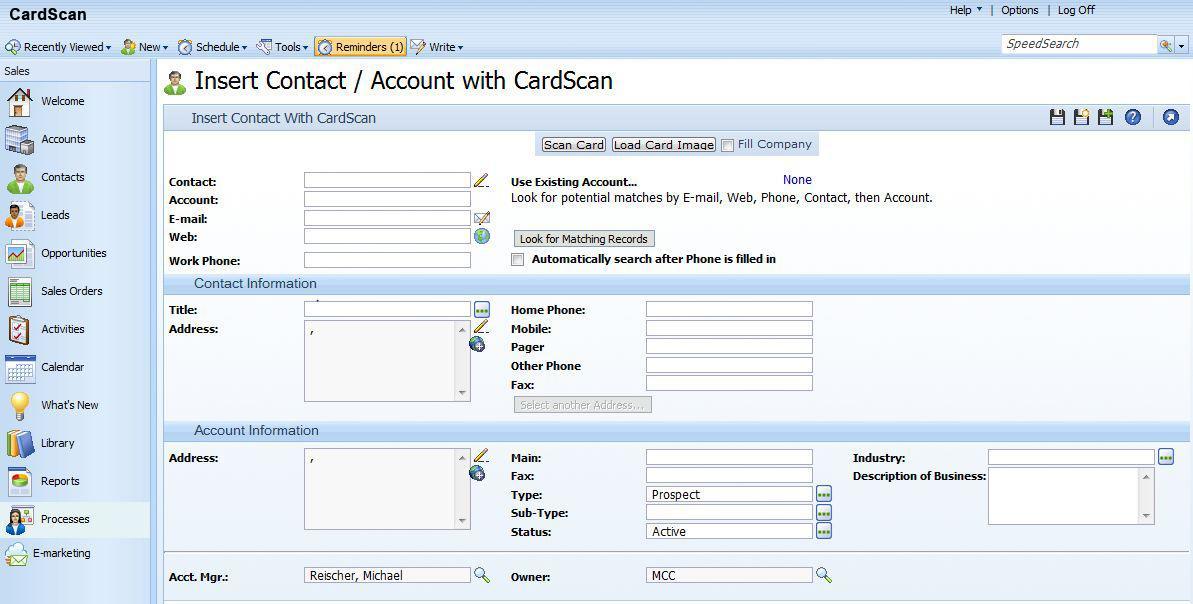Click the SpeedSearch find icon

(x=1165, y=45)
